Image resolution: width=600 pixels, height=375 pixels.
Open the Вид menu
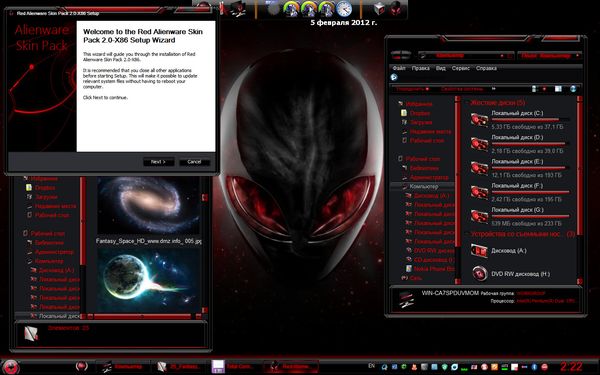coord(441,68)
